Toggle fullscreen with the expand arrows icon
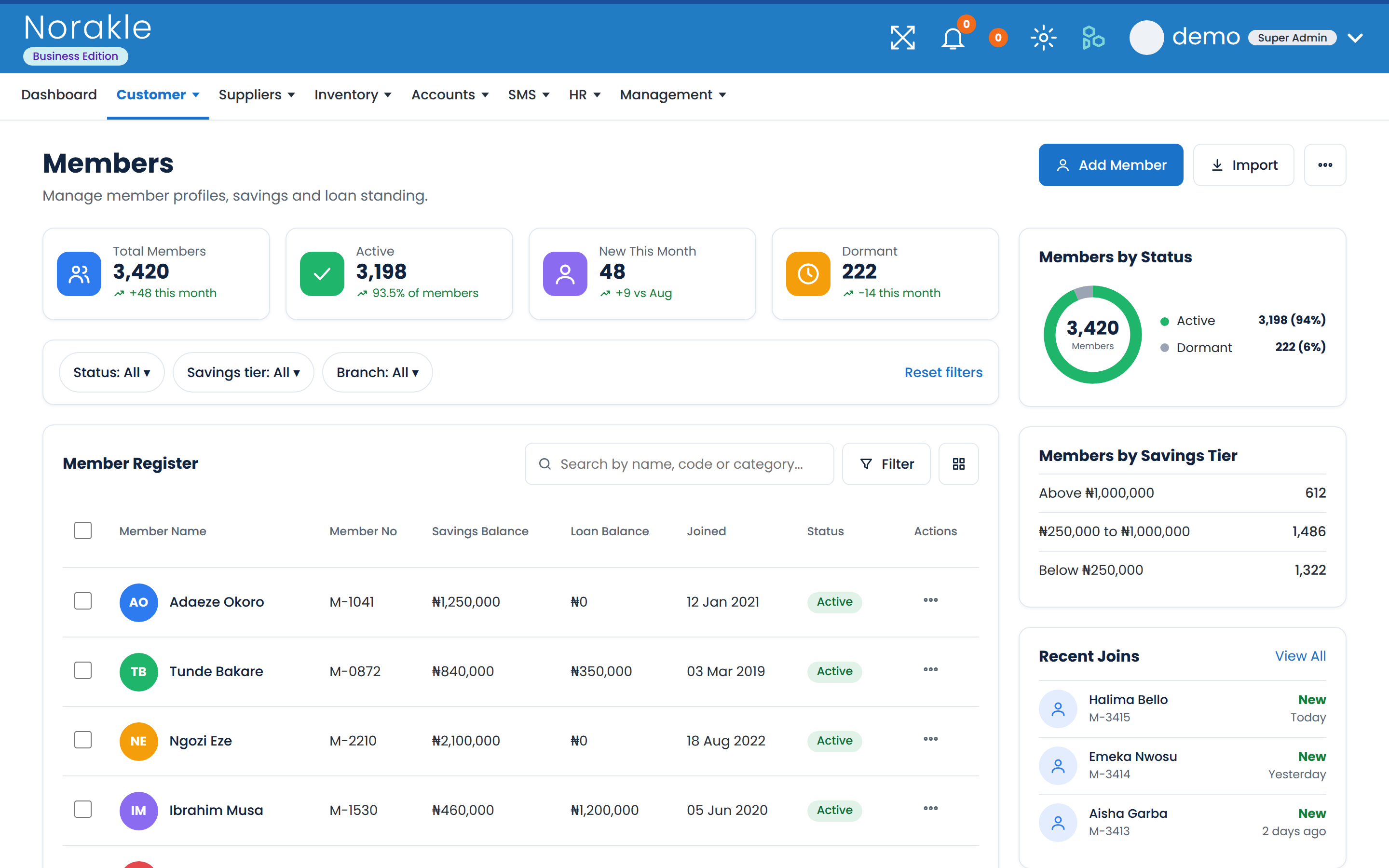Image resolution: width=1389 pixels, height=868 pixels. pyautogui.click(x=902, y=38)
